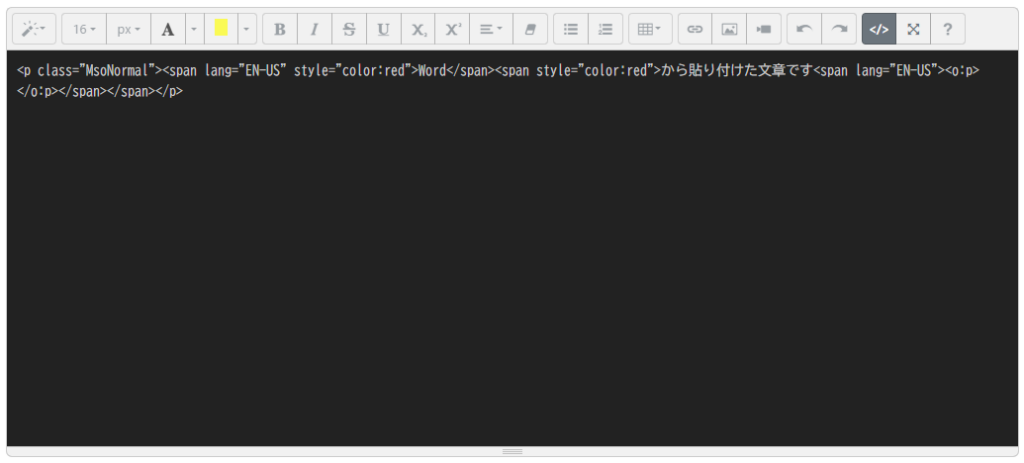The height and width of the screenshot is (463, 1024).
Task: Expand the px unit dropdown
Action: pos(128,29)
